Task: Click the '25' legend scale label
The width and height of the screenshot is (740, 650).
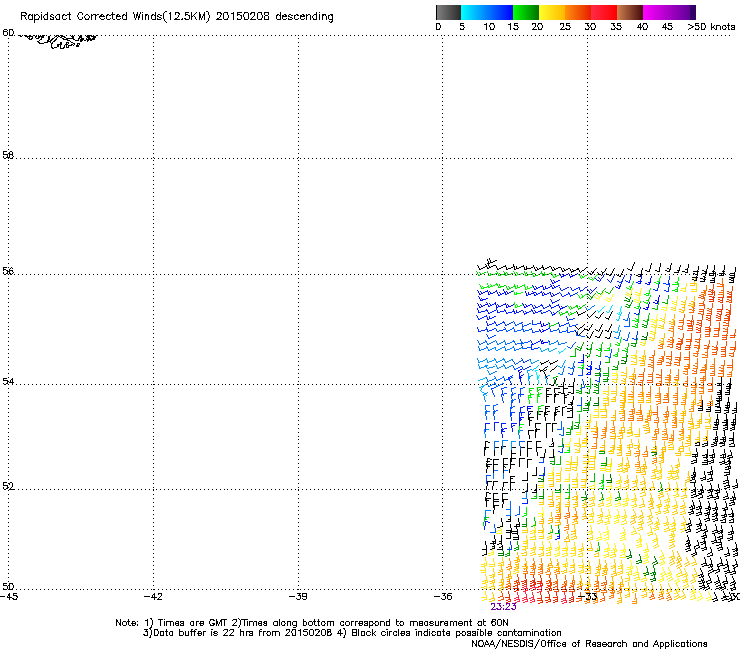Action: point(565,27)
